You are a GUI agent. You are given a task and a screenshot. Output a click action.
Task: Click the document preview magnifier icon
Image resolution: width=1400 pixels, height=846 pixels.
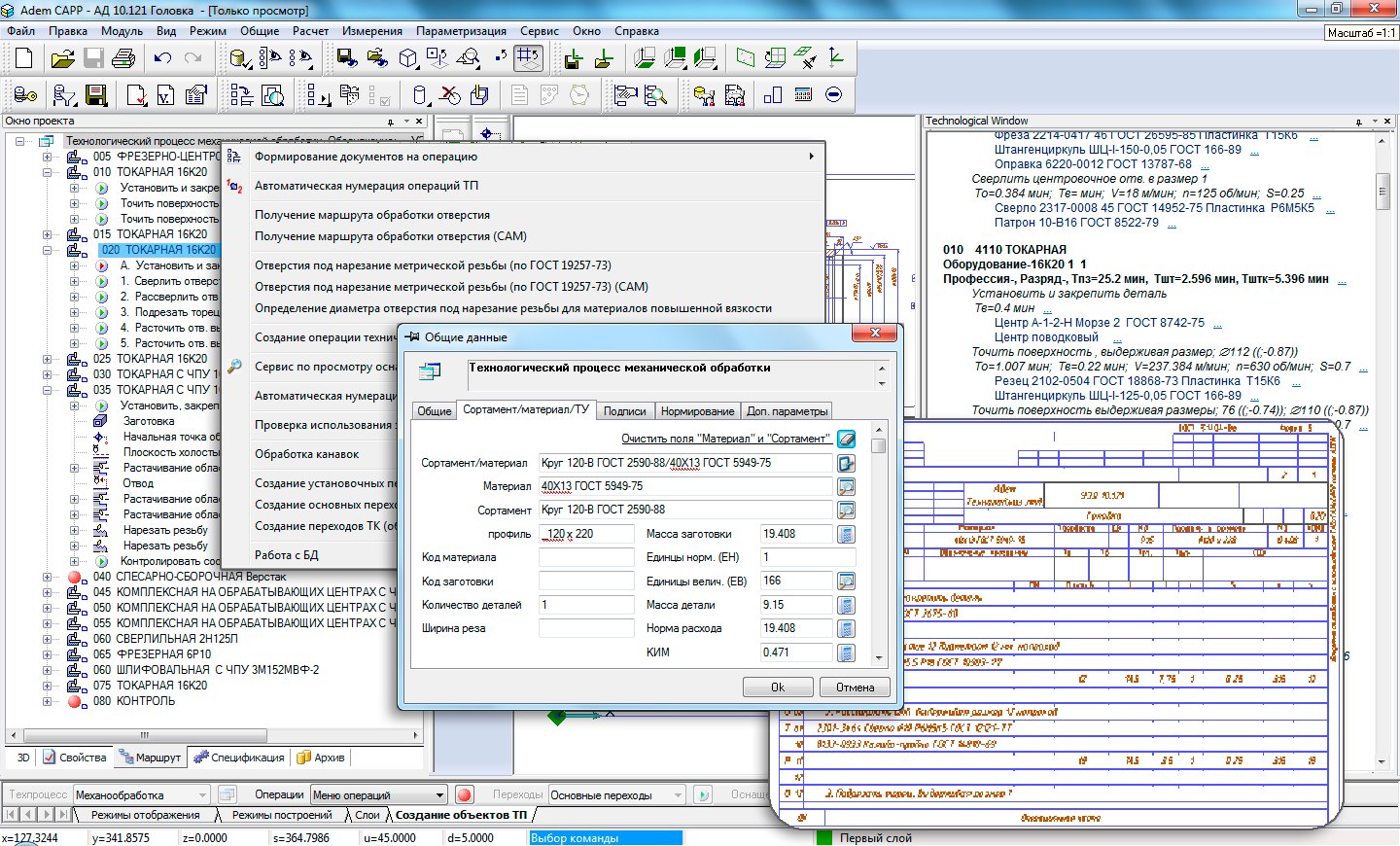[x=273, y=95]
